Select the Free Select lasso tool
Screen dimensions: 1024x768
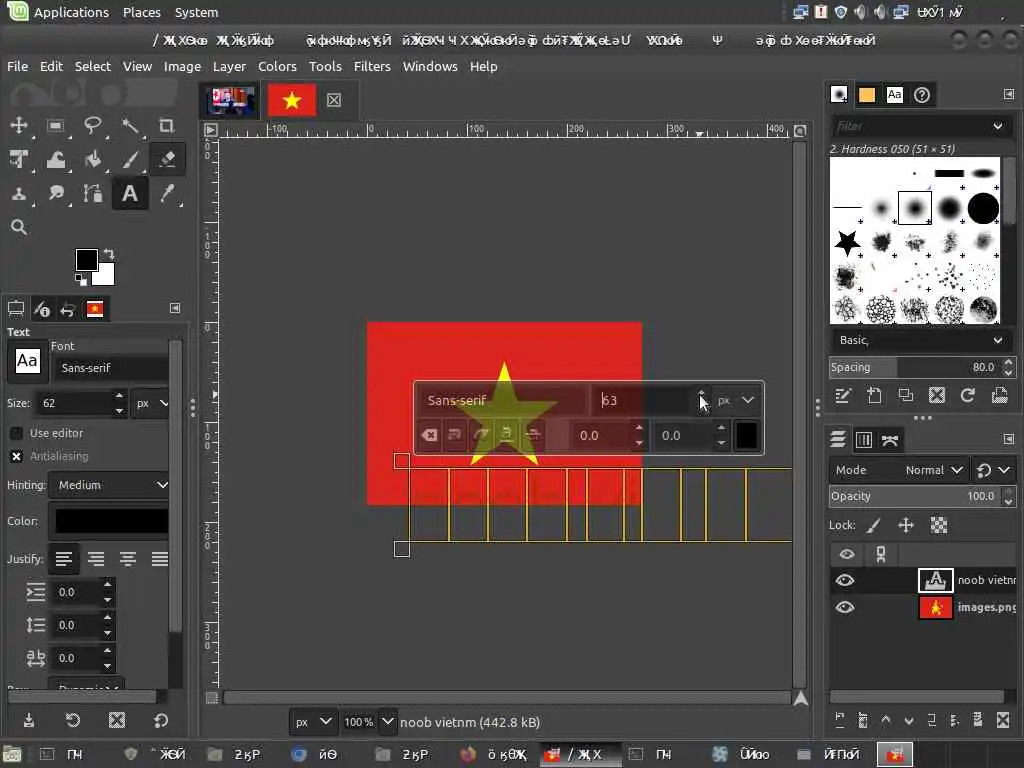[x=93, y=125]
